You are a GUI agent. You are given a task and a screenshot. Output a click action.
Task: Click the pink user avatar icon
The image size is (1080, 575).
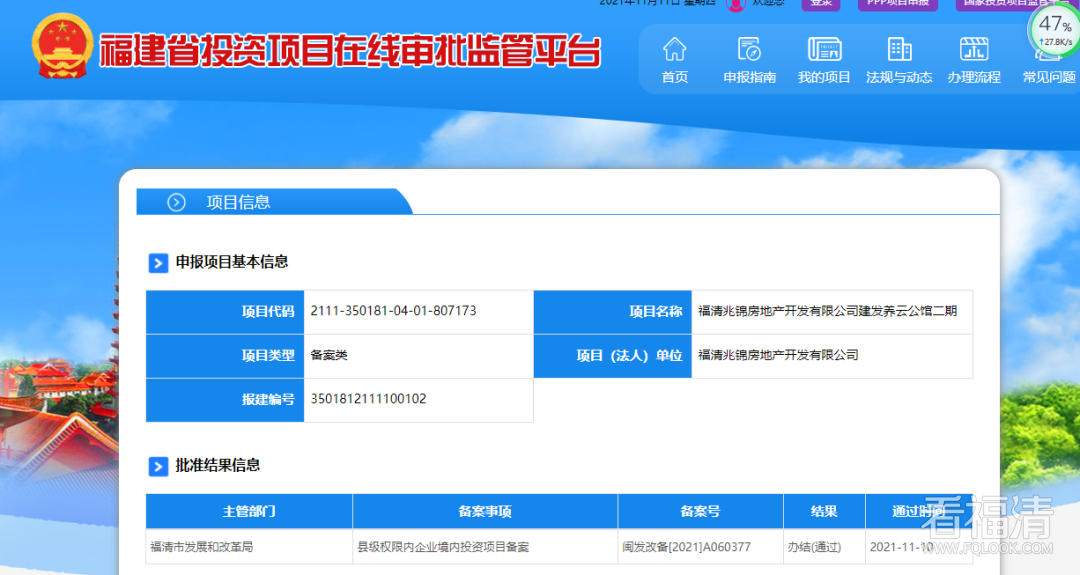735,4
